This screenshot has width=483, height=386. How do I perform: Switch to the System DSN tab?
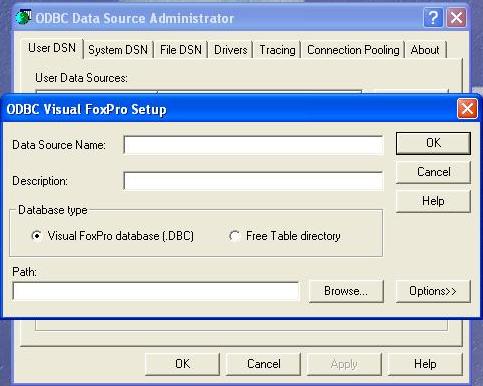(x=118, y=50)
